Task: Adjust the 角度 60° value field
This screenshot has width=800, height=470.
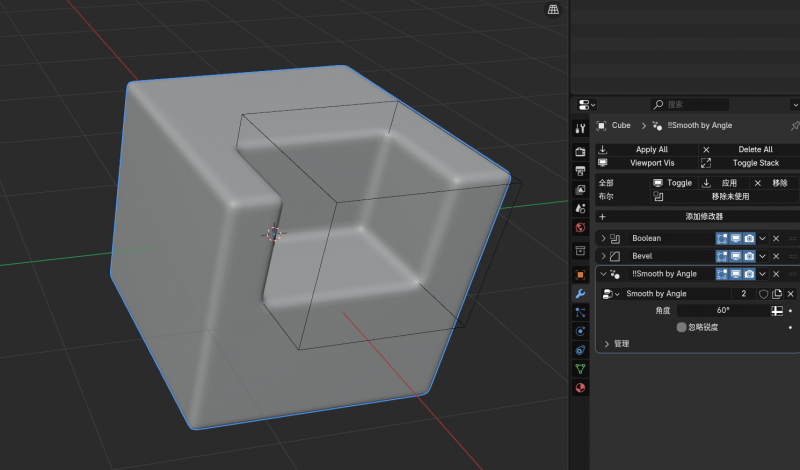Action: 723,310
